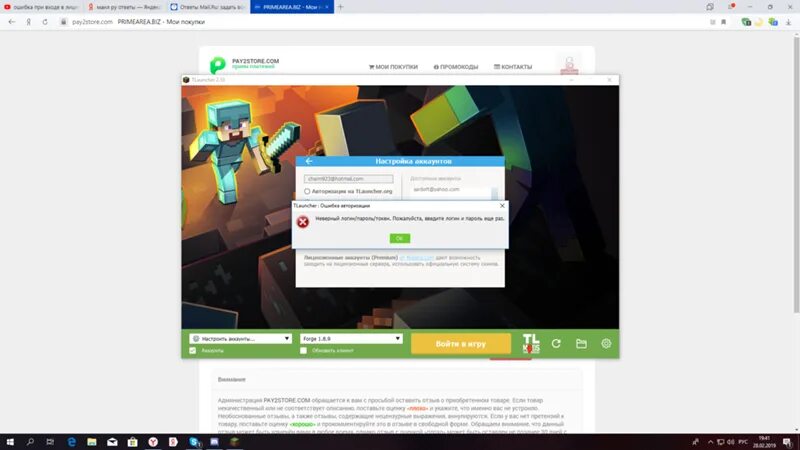Open Promo codes menu on Pay2Store page
This screenshot has height=450, width=800.
tap(456, 67)
